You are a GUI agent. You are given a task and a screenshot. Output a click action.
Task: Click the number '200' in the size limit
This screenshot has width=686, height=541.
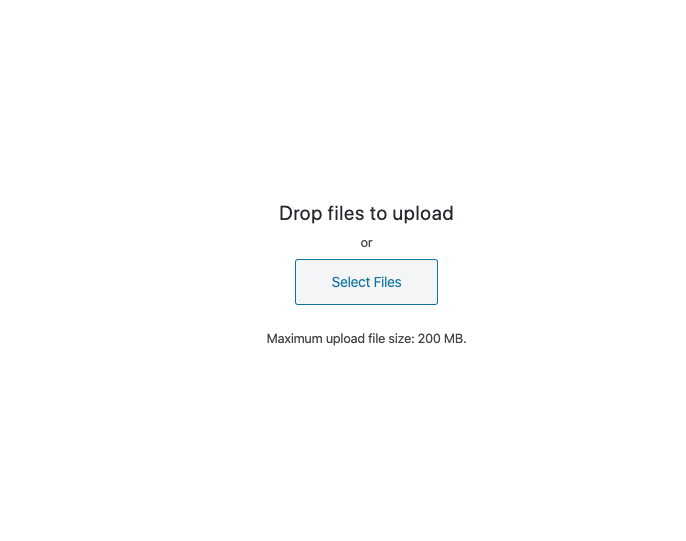429,339
